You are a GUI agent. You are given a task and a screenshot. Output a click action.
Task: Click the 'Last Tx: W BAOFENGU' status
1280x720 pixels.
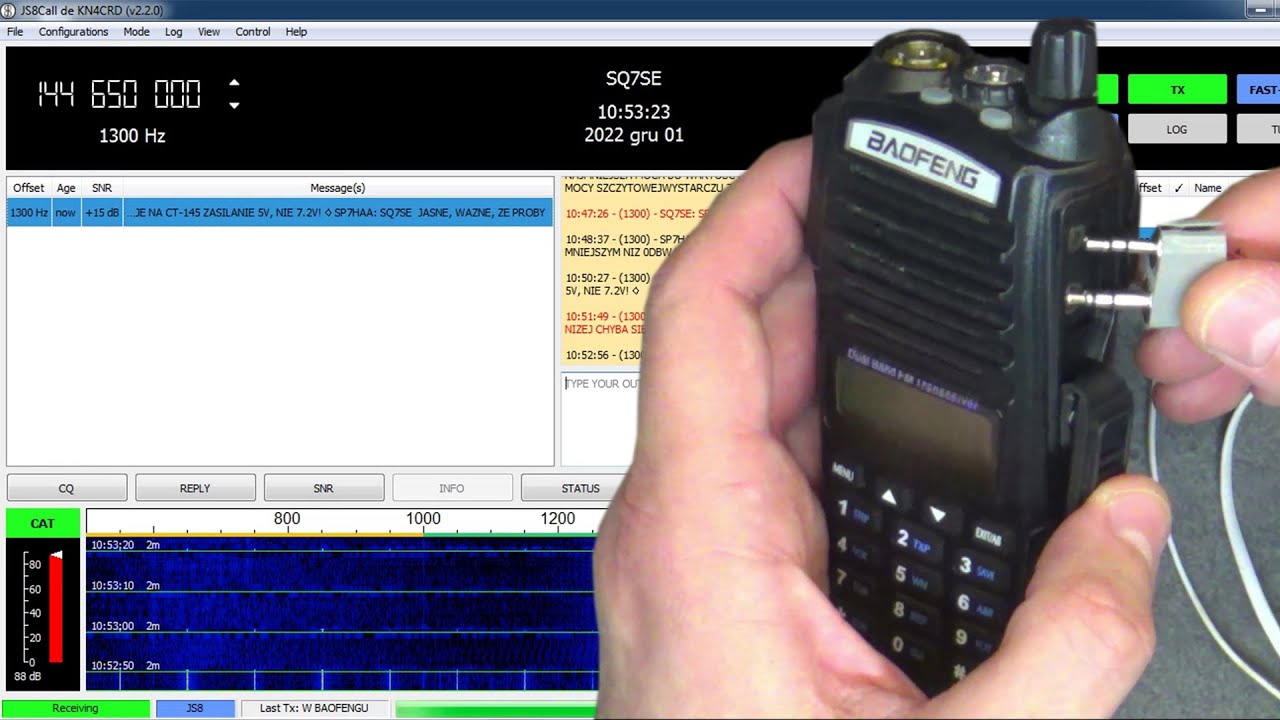point(314,708)
